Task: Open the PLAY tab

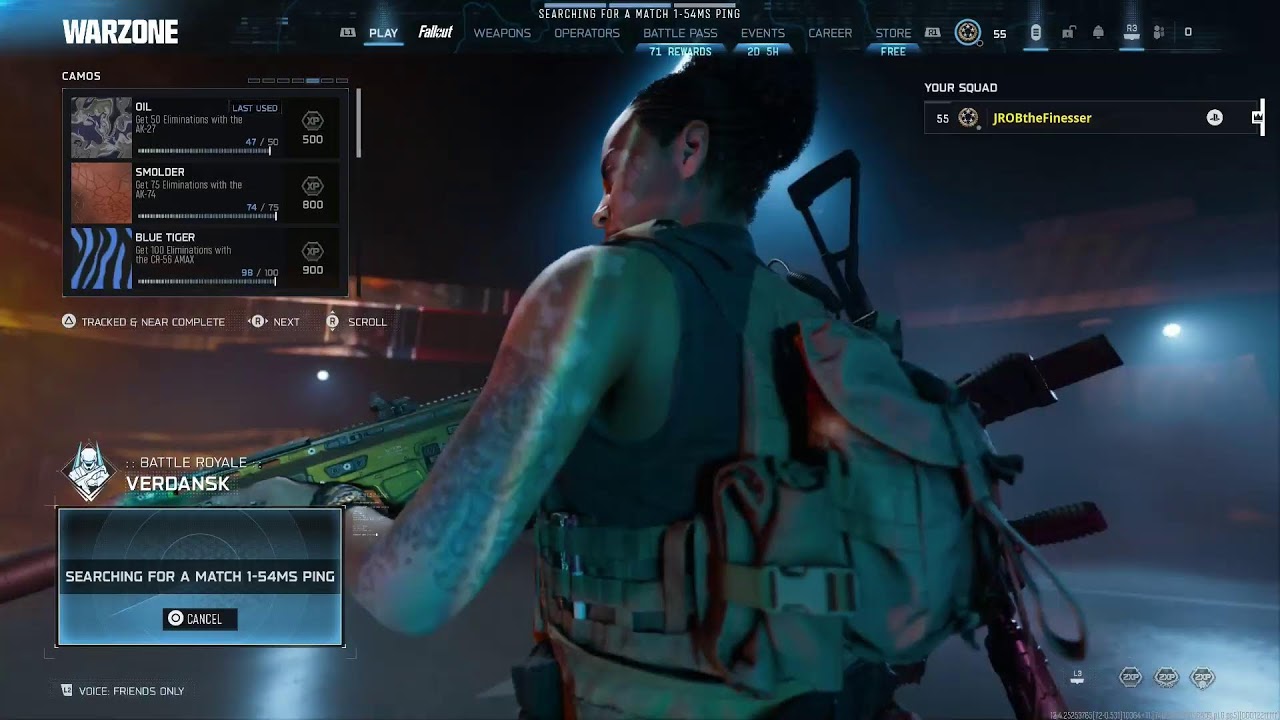Action: coord(383,33)
